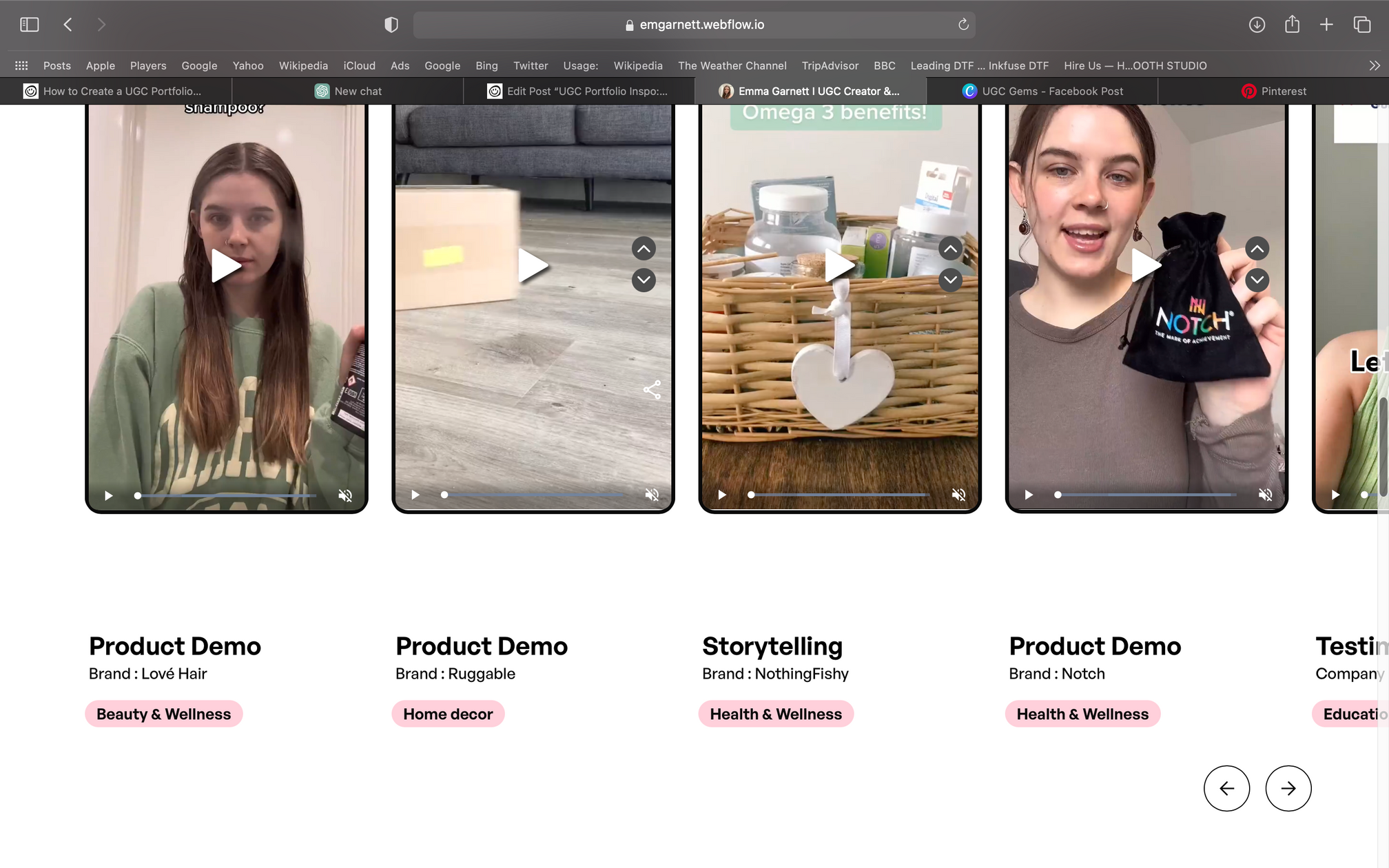Open the Safari downloads icon
Screen dimensions: 1389x868
point(1257,25)
